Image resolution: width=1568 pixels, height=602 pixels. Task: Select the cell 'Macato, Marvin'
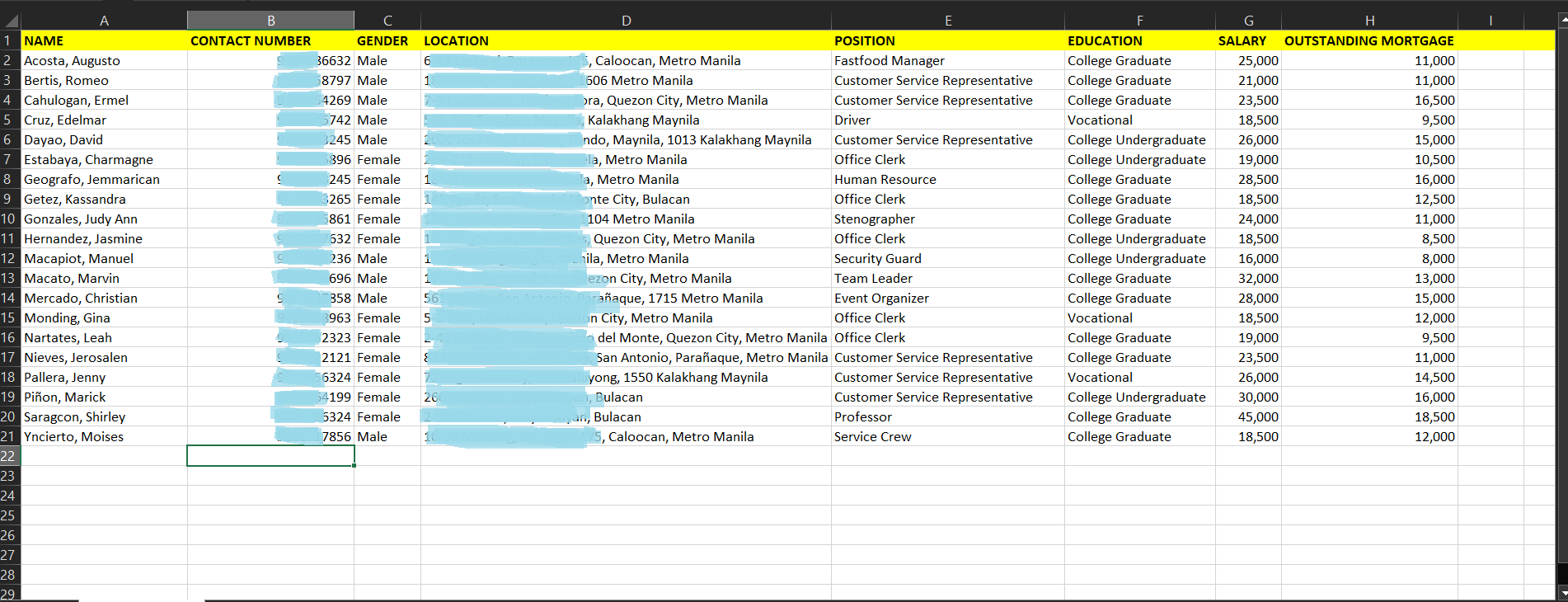[x=104, y=278]
